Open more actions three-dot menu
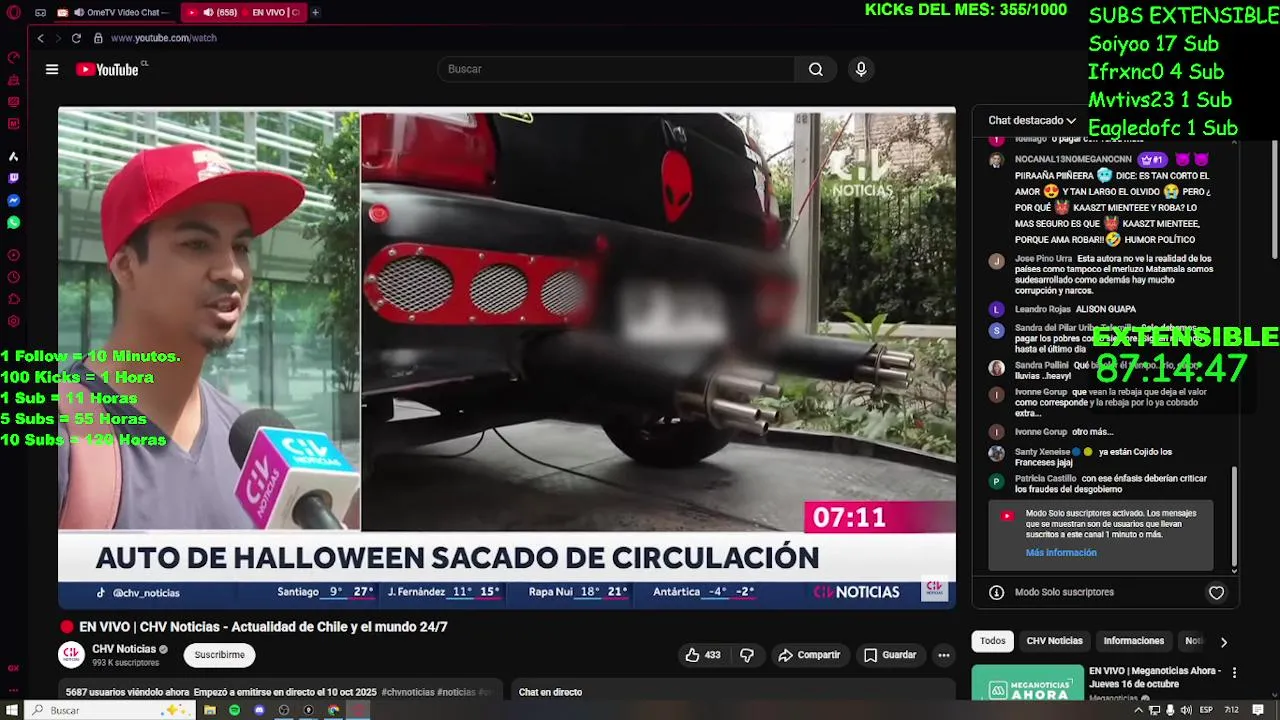 pos(943,655)
